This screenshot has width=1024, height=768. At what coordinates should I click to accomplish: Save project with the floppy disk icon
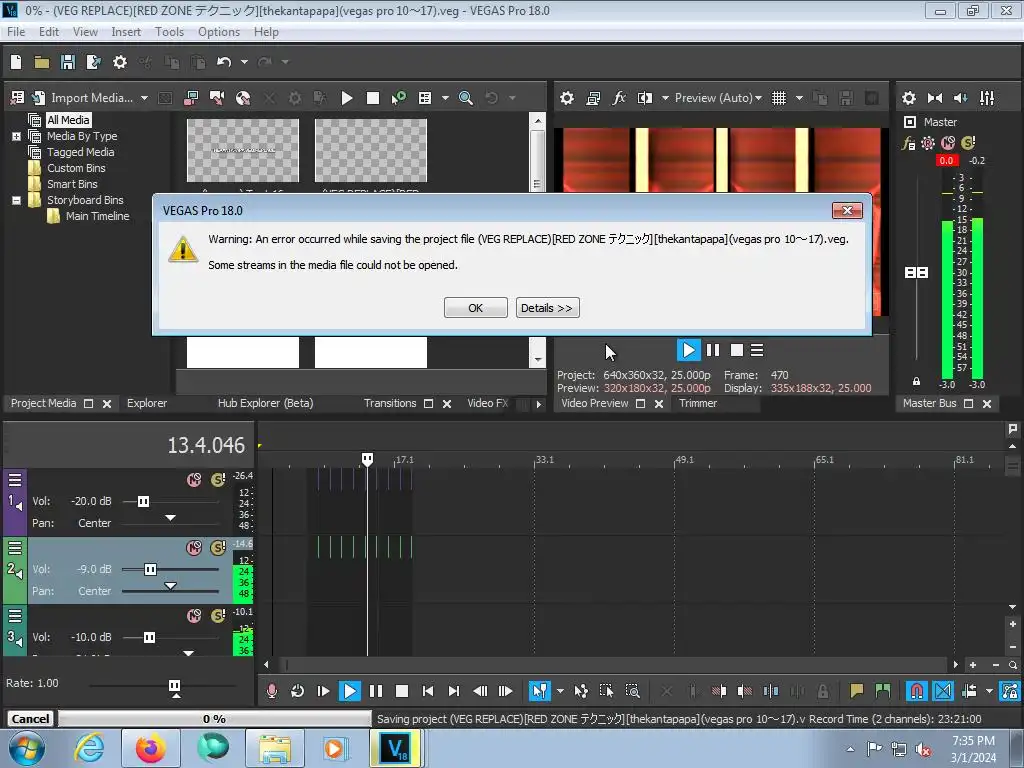pos(68,62)
